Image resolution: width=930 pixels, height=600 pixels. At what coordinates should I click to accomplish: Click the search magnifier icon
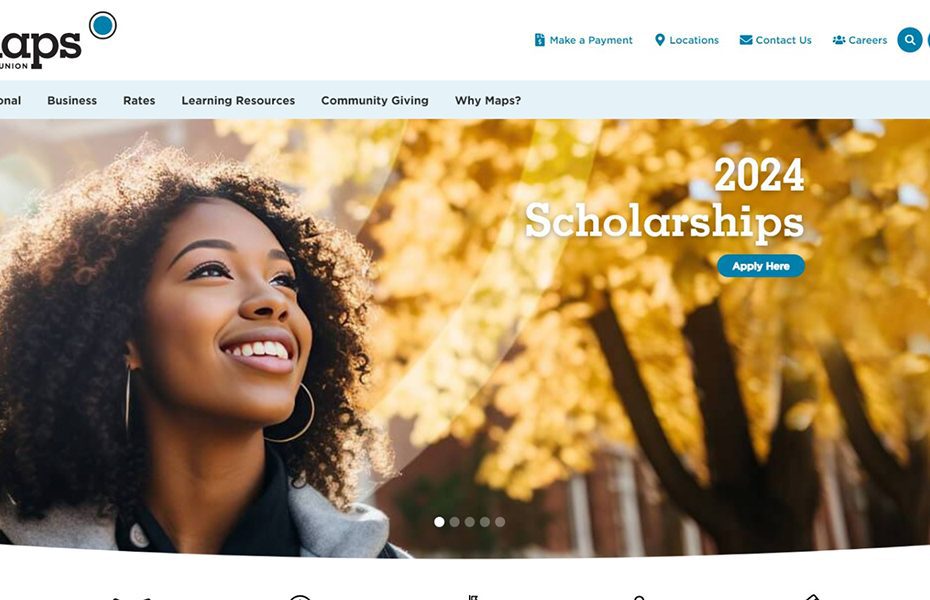click(x=909, y=40)
